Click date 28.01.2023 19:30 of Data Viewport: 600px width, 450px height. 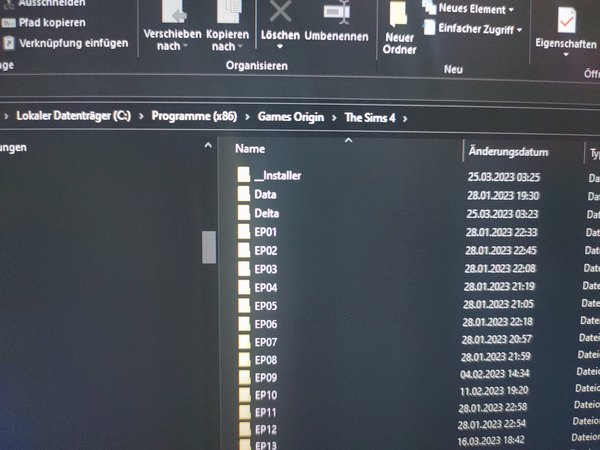(x=503, y=196)
